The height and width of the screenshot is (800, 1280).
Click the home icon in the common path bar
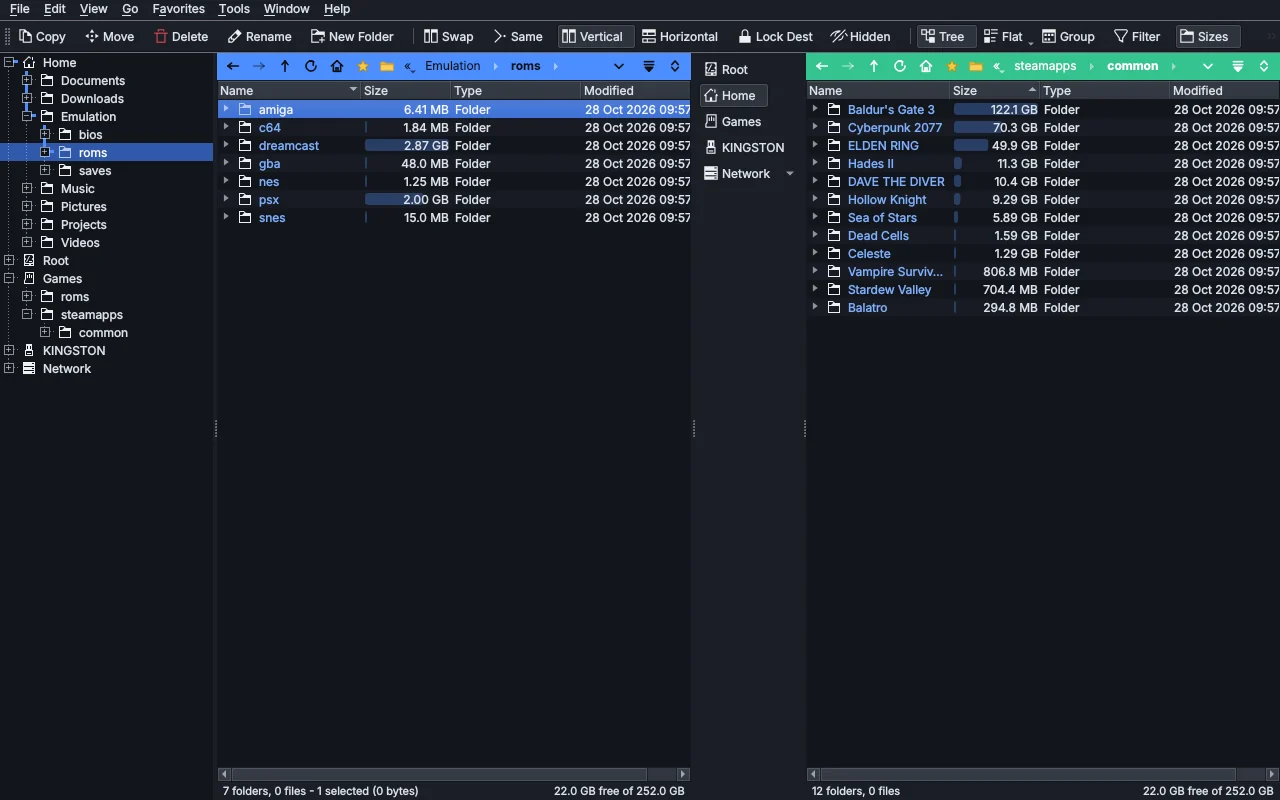tap(926, 66)
